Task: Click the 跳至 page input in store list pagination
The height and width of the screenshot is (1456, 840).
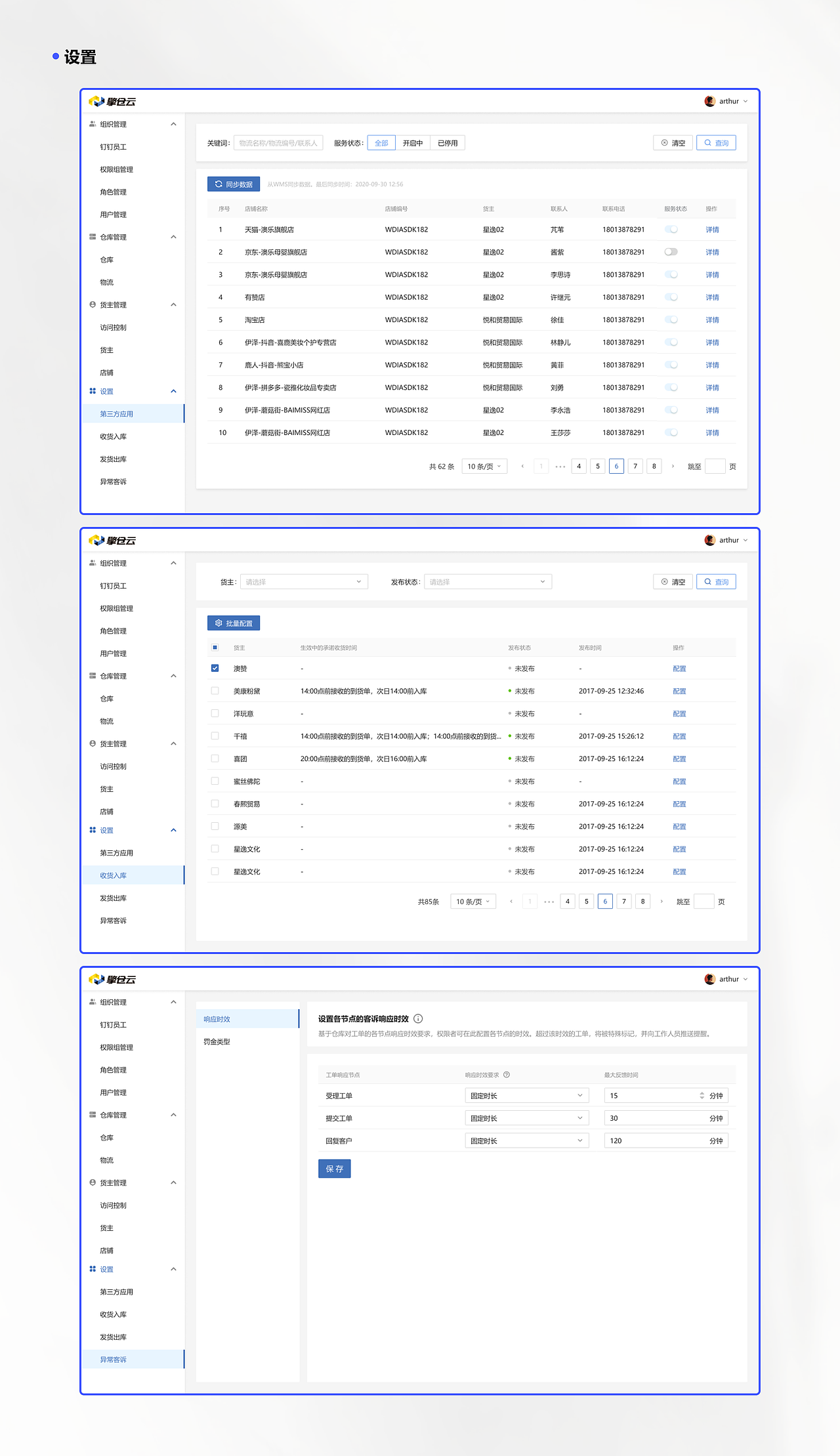Action: [715, 467]
